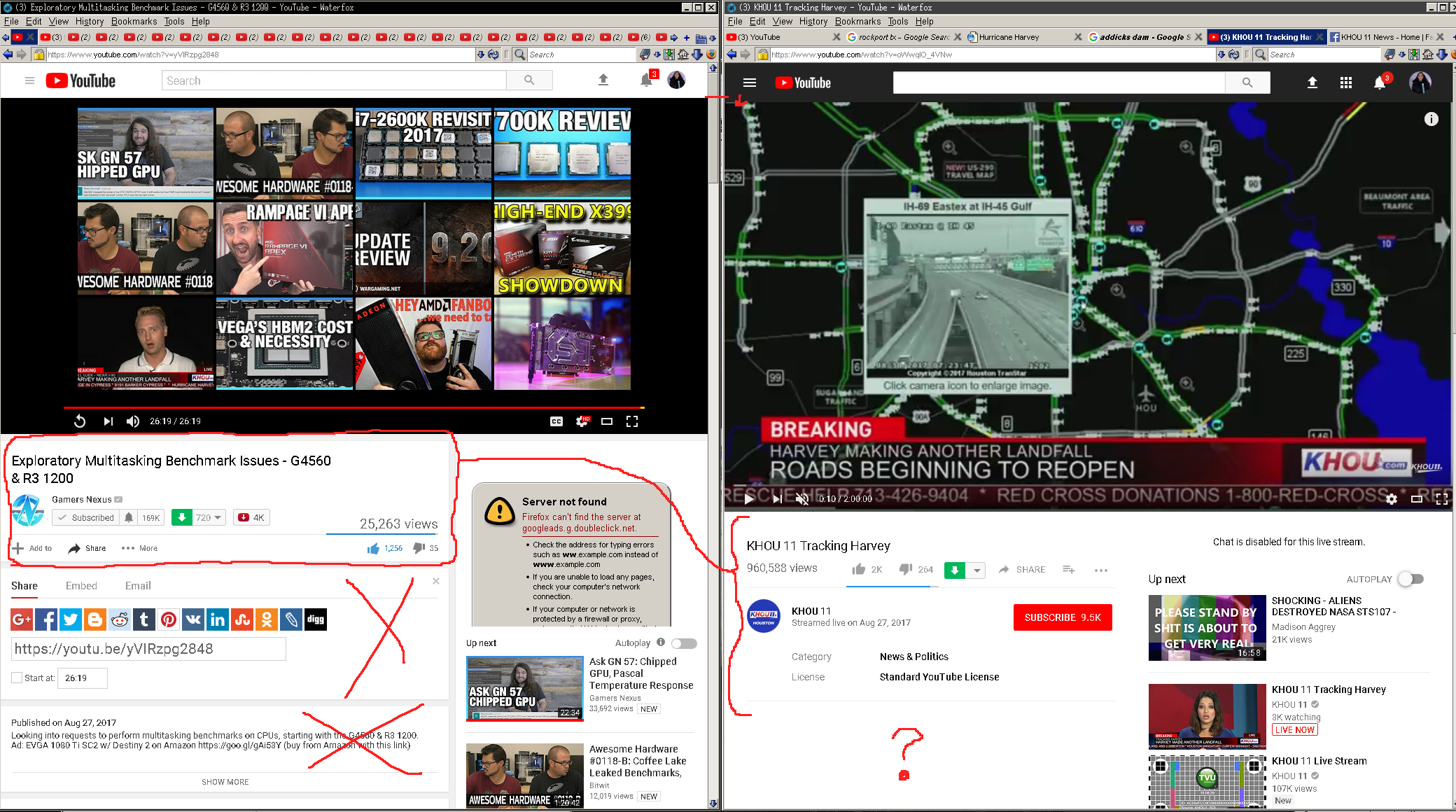The width and height of the screenshot is (1456, 812).
Task: Check the Start at checkbox
Action: pyautogui.click(x=17, y=678)
